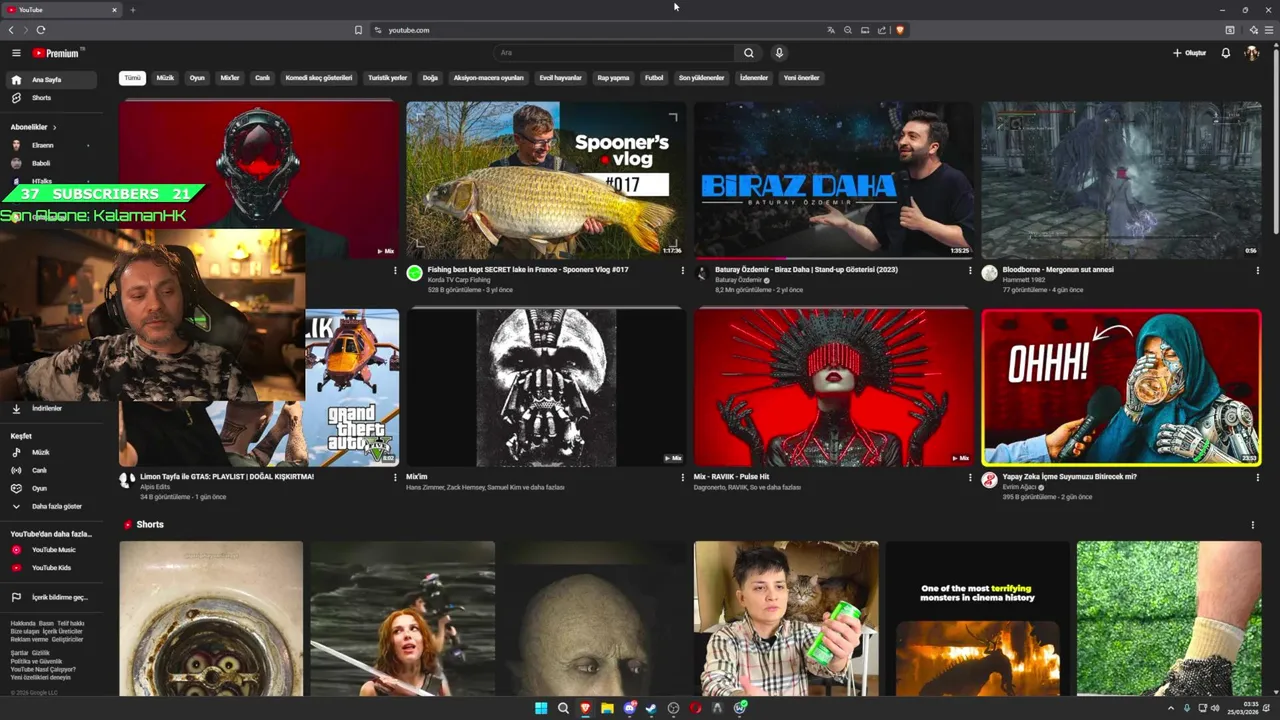Viewport: 1280px width, 720px height.
Task: Open the Spooner's vlog fishing thumbnail
Action: click(x=546, y=180)
